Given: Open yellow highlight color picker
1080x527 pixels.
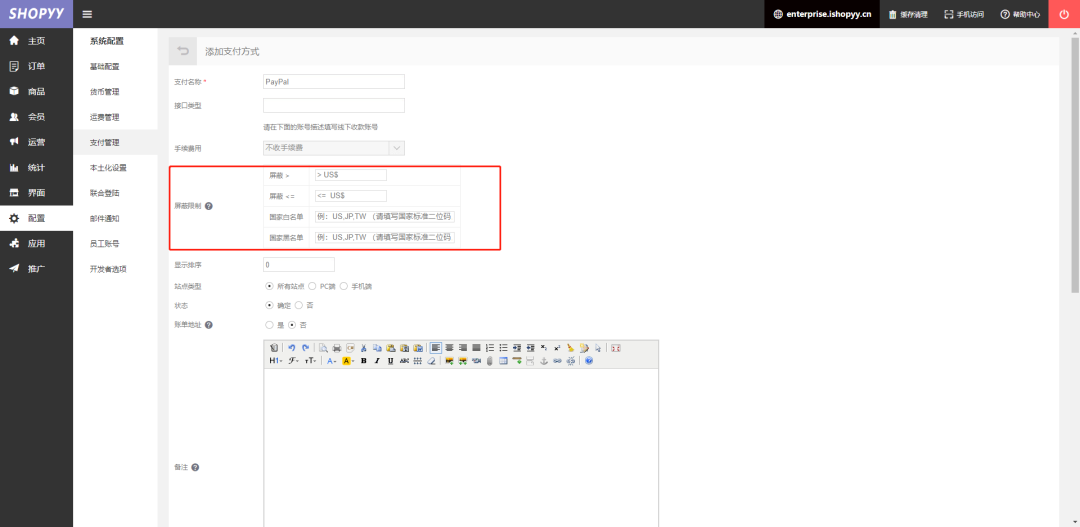Looking at the screenshot, I should pos(349,360).
